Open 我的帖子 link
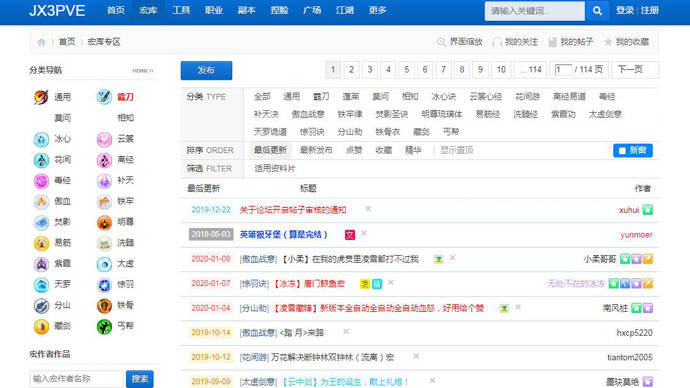Image resolution: width=690 pixels, height=388 pixels. [x=571, y=42]
